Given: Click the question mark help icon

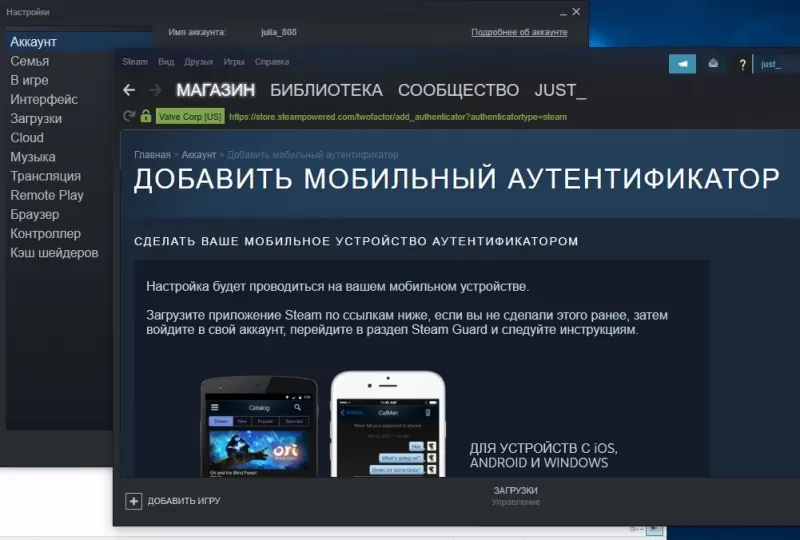Looking at the screenshot, I should pos(742,64).
